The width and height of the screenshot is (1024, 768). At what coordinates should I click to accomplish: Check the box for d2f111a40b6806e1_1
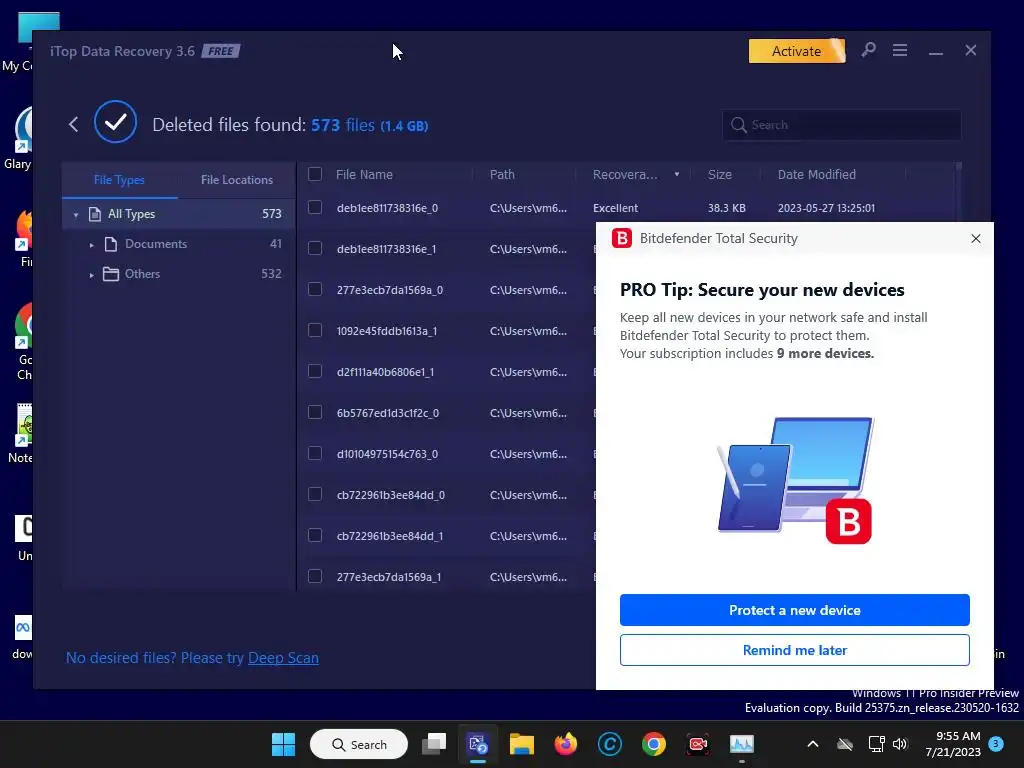(x=315, y=371)
